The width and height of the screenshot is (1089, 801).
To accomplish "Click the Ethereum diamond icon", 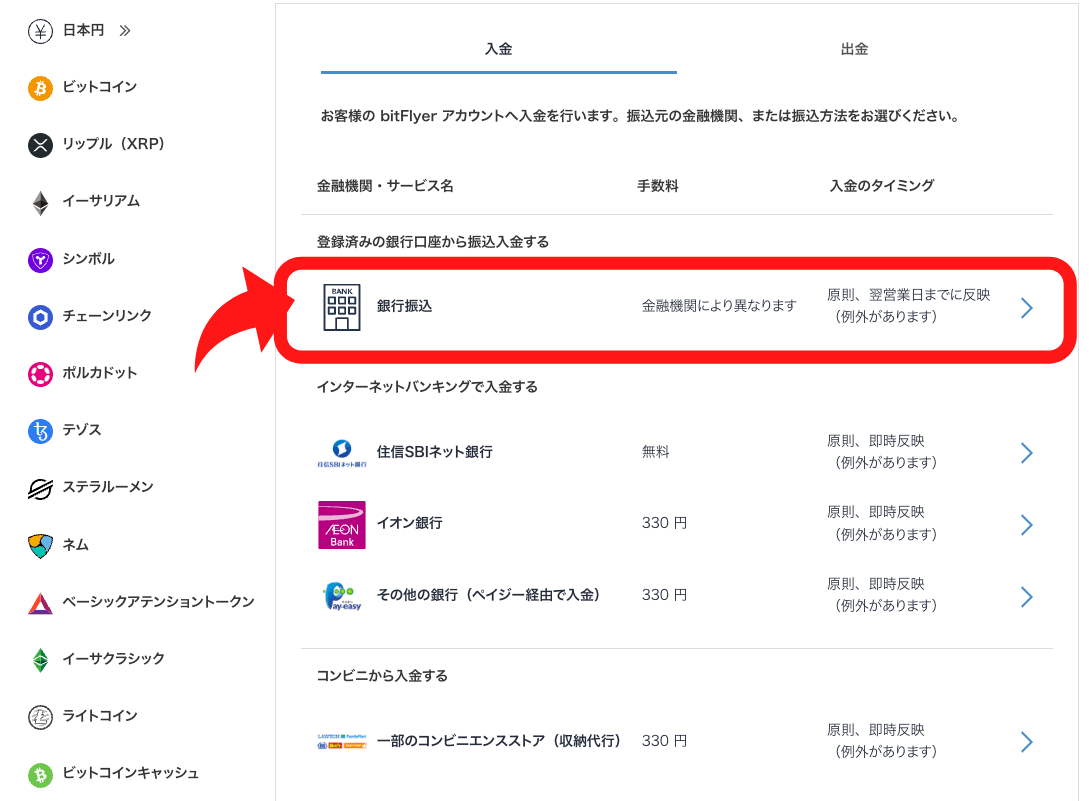I will (40, 203).
